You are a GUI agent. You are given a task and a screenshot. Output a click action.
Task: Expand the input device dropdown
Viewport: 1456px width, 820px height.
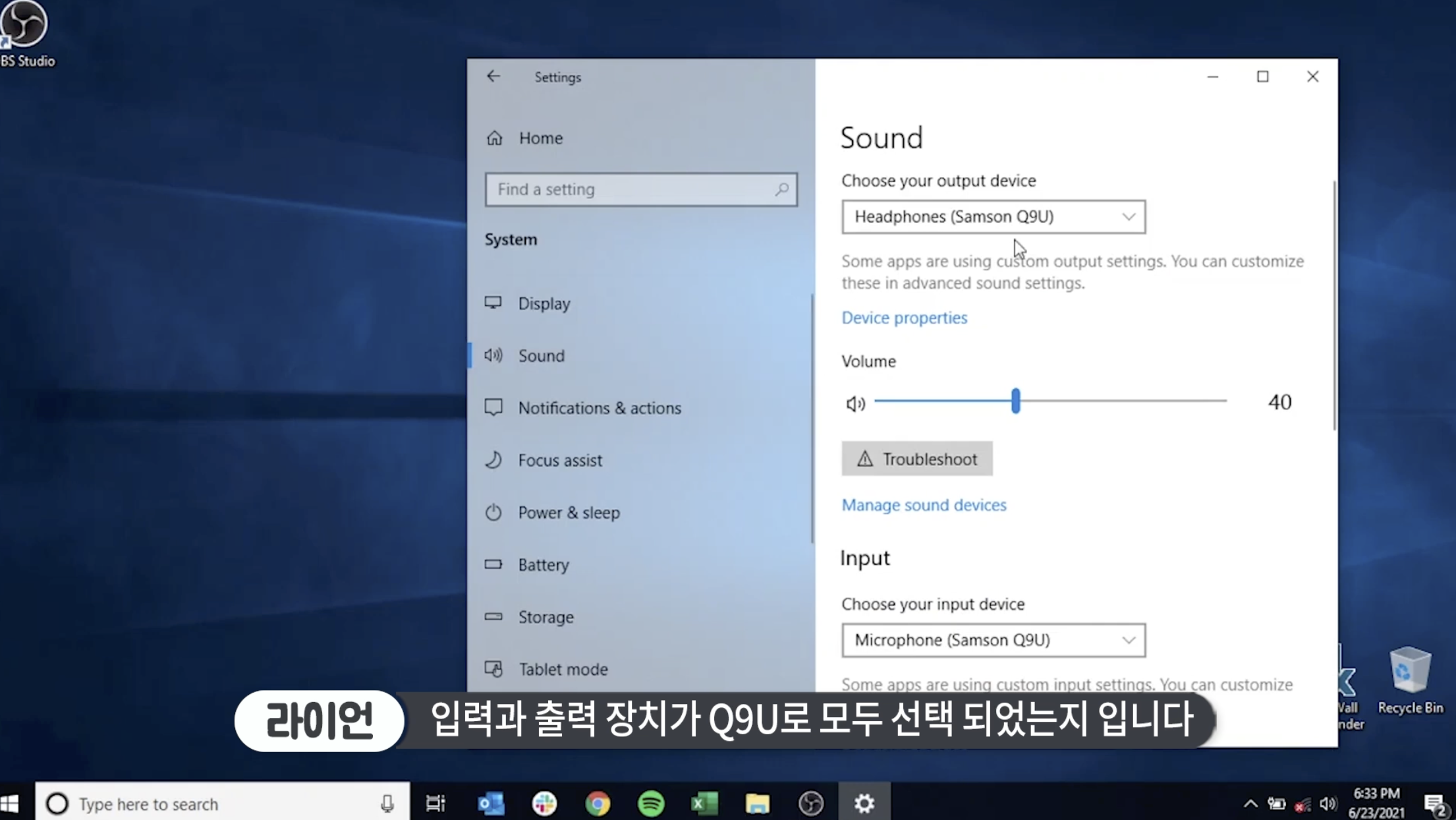(993, 640)
